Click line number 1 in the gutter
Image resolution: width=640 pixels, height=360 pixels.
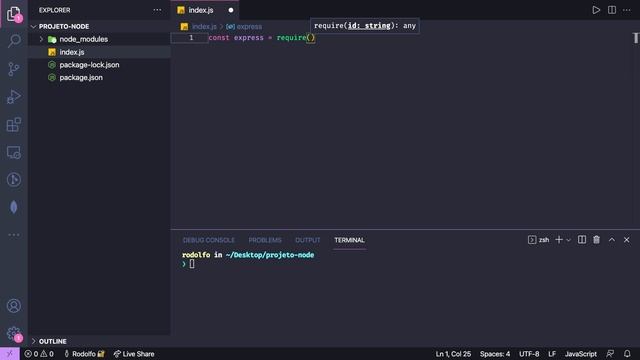(x=191, y=38)
